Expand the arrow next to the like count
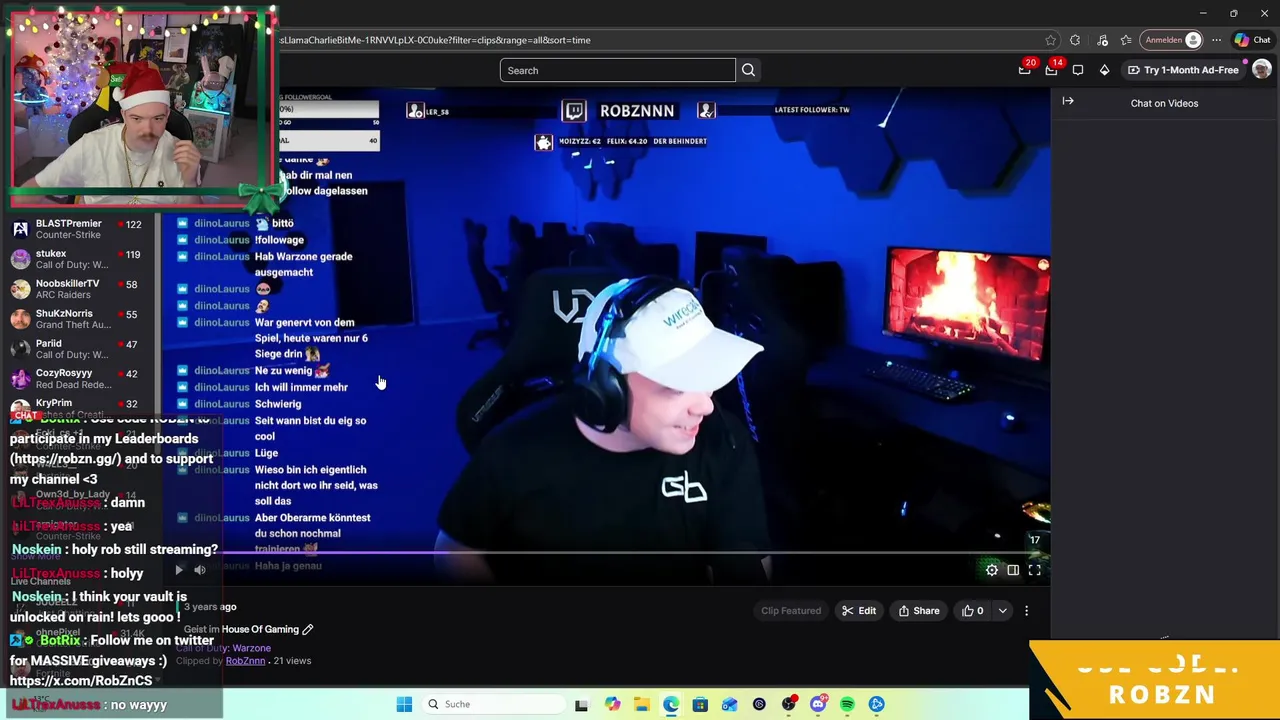Screen dimensions: 1280x720 click(x=1002, y=611)
